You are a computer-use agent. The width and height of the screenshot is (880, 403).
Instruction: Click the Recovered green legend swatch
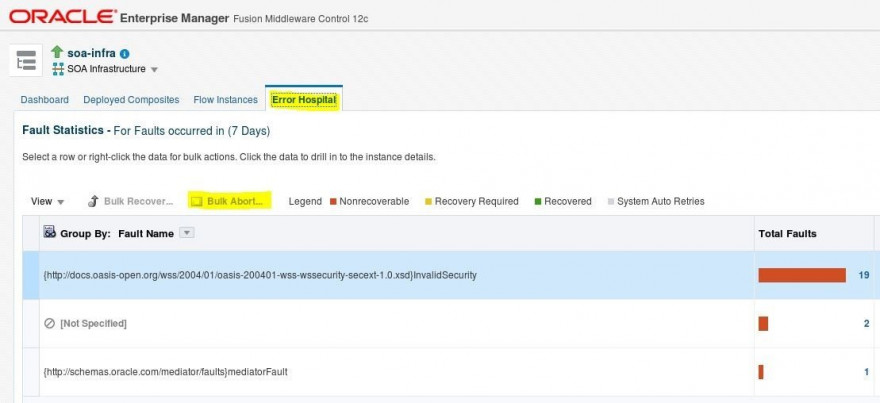[538, 202]
